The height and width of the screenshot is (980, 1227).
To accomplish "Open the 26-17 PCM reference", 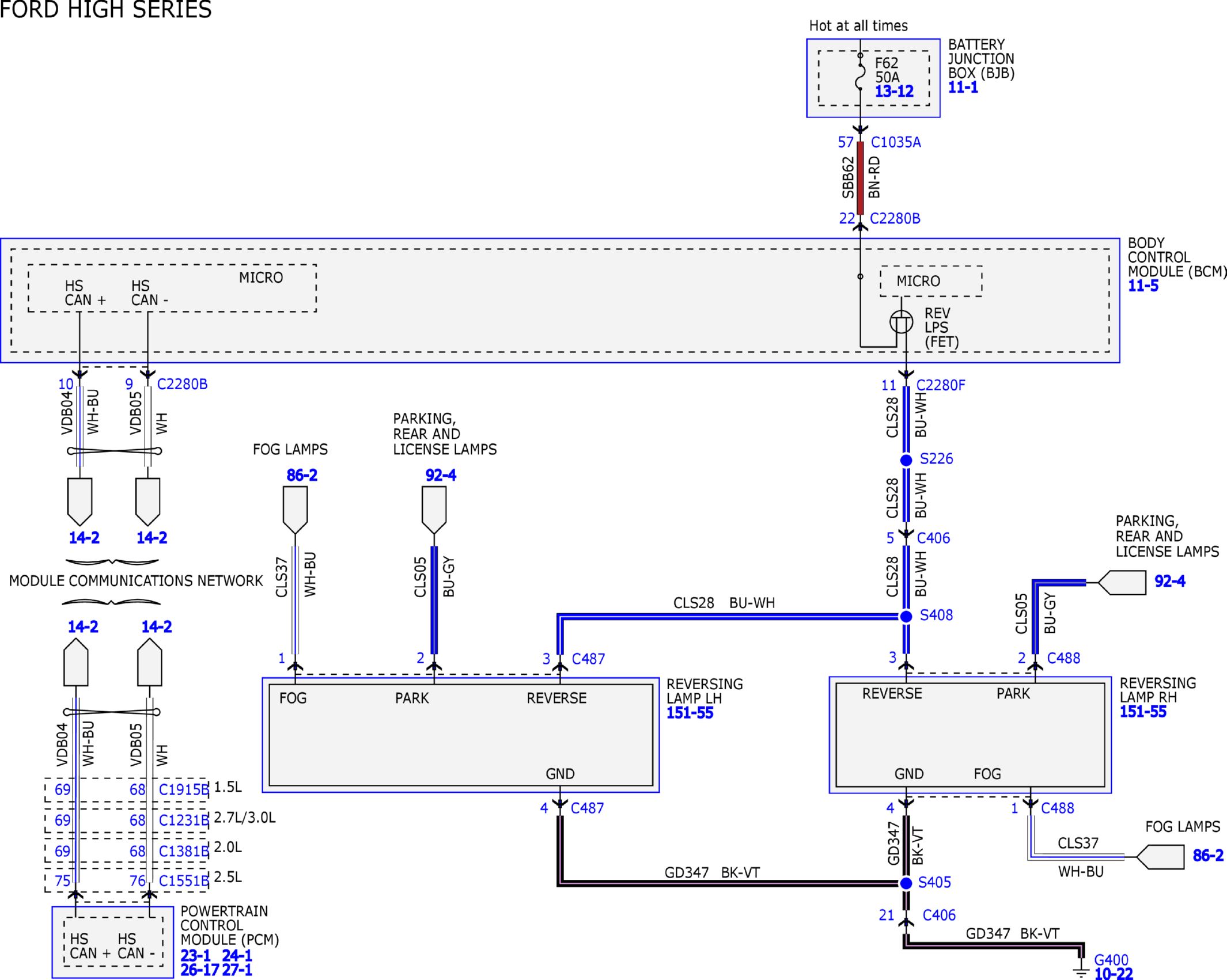I will point(200,970).
